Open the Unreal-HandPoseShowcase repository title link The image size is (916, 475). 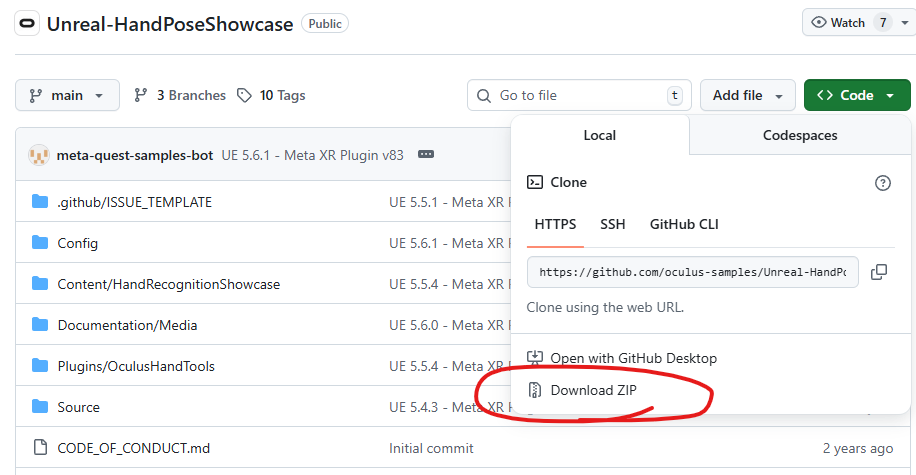170,24
